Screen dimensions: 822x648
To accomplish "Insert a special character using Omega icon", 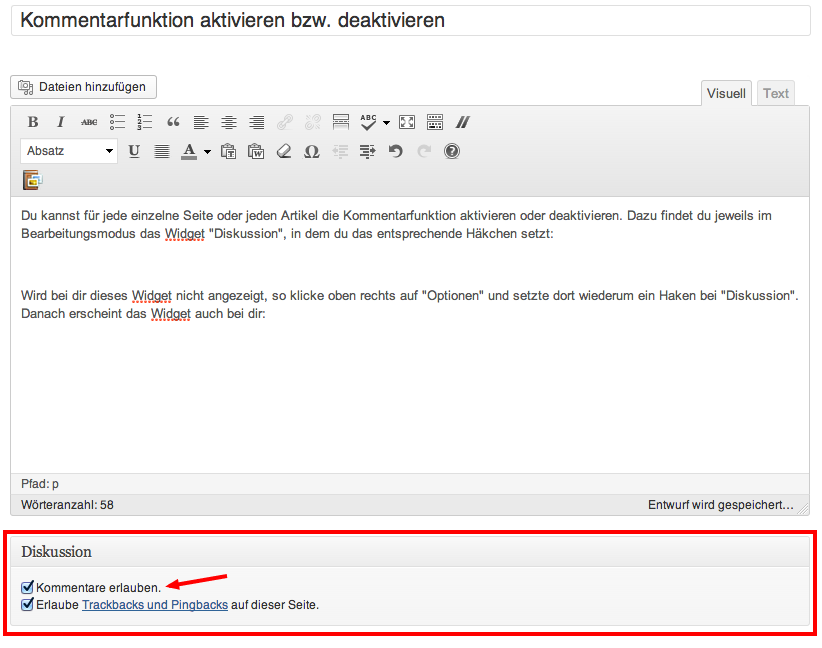I will (x=311, y=151).
